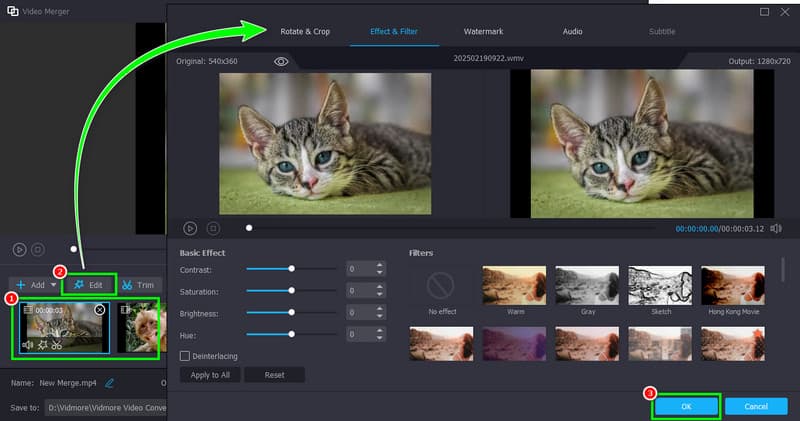Click the pencil icon to rename New Merge.mp4
The height and width of the screenshot is (421, 800).
click(x=109, y=383)
